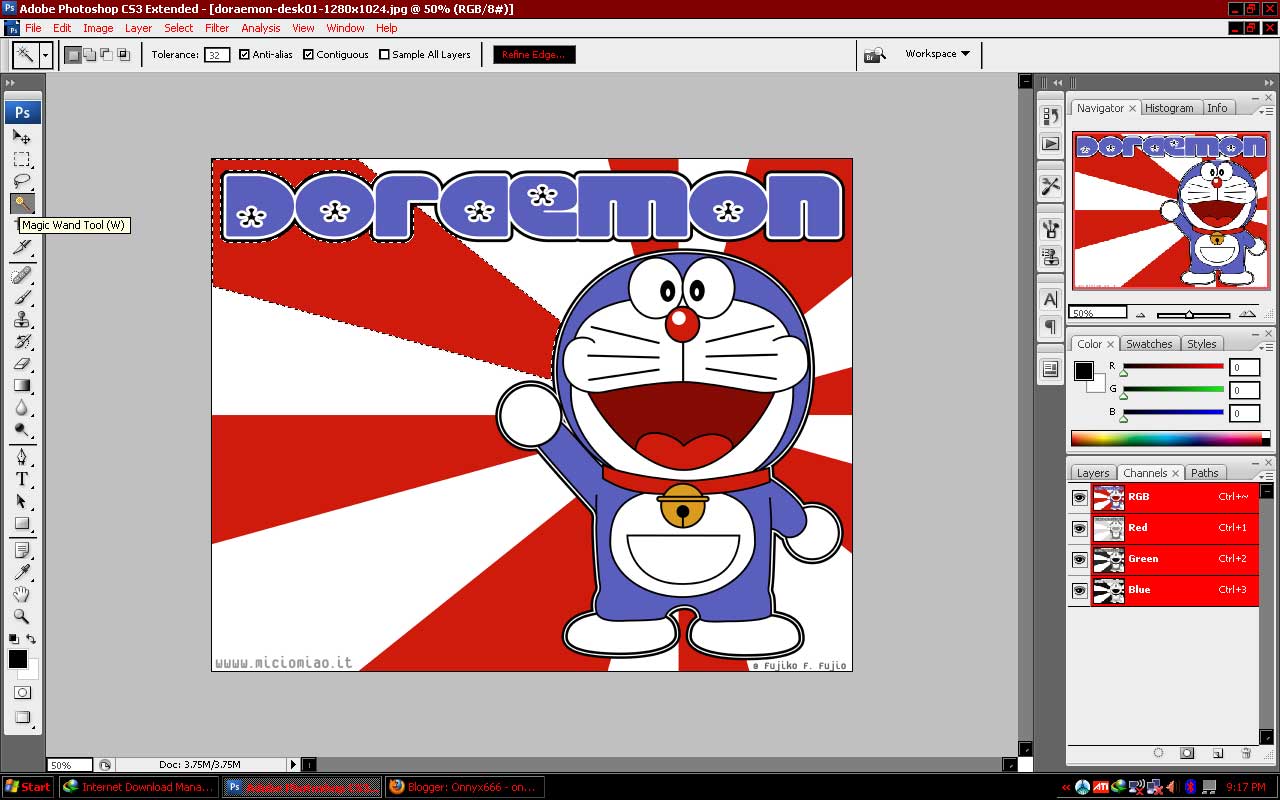Image resolution: width=1280 pixels, height=800 pixels.
Task: Select the Magic Wand tool
Action: [x=22, y=203]
